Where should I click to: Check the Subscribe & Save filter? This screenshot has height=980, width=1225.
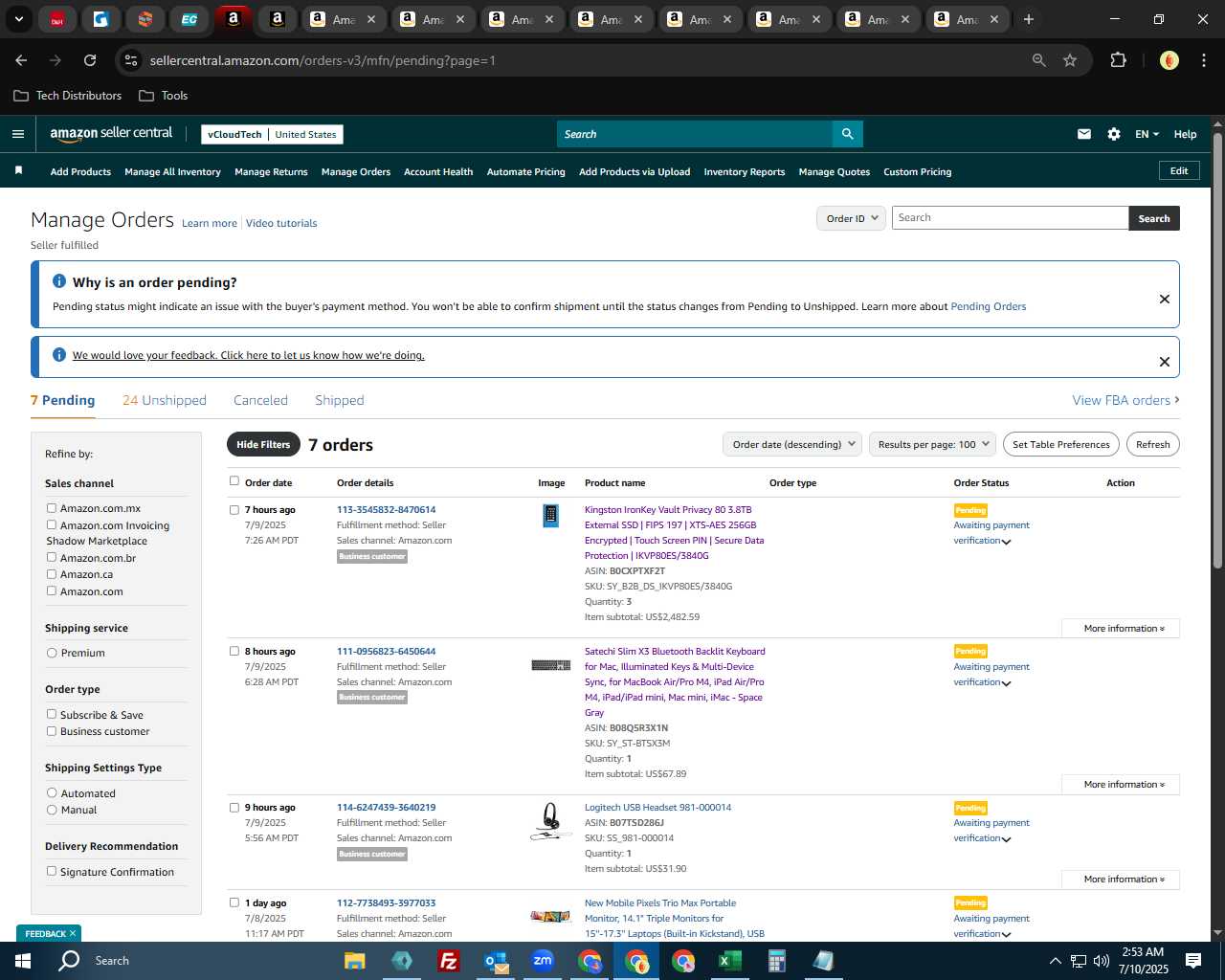tap(52, 714)
